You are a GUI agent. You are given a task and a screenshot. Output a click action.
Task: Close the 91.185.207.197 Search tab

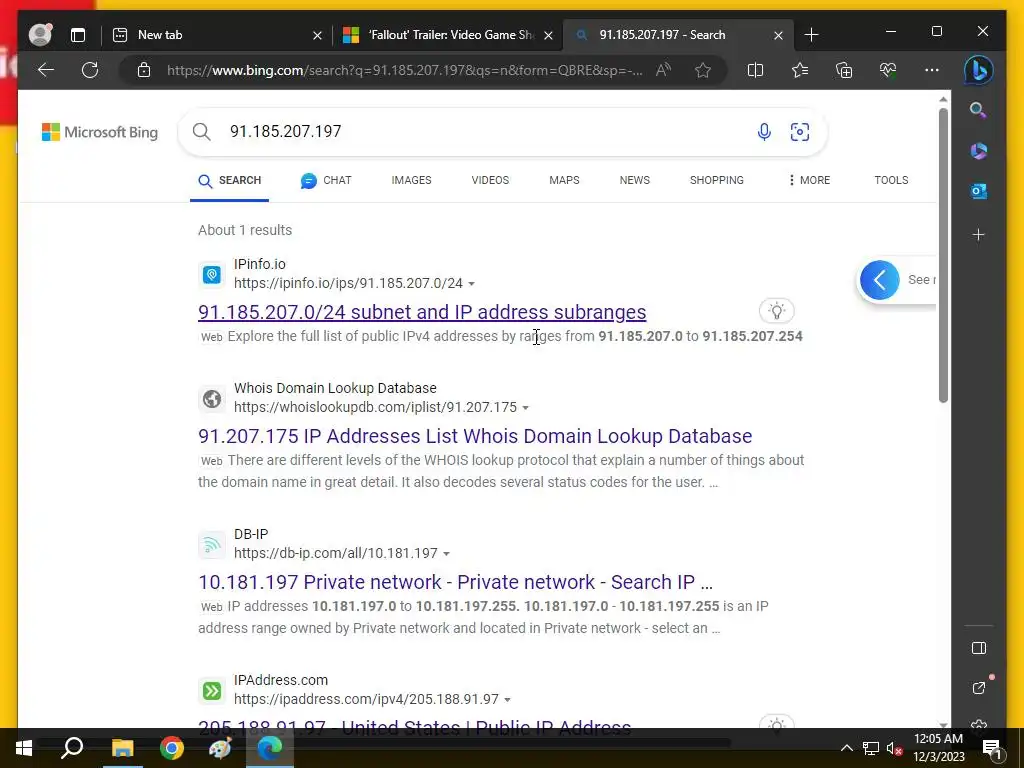click(x=778, y=35)
